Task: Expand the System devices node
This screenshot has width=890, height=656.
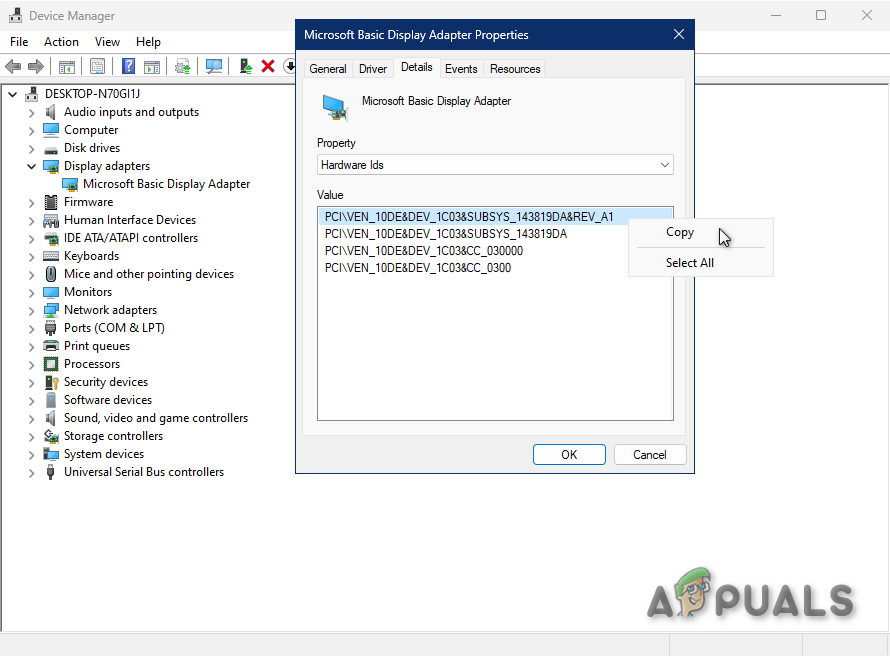Action: point(31,454)
